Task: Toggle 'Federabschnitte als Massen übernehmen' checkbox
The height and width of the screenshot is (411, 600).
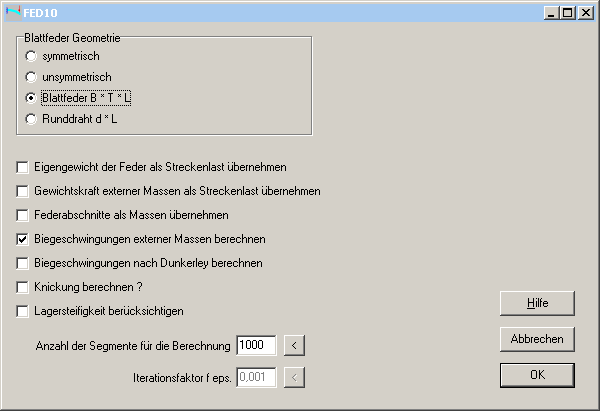Action: [23, 215]
